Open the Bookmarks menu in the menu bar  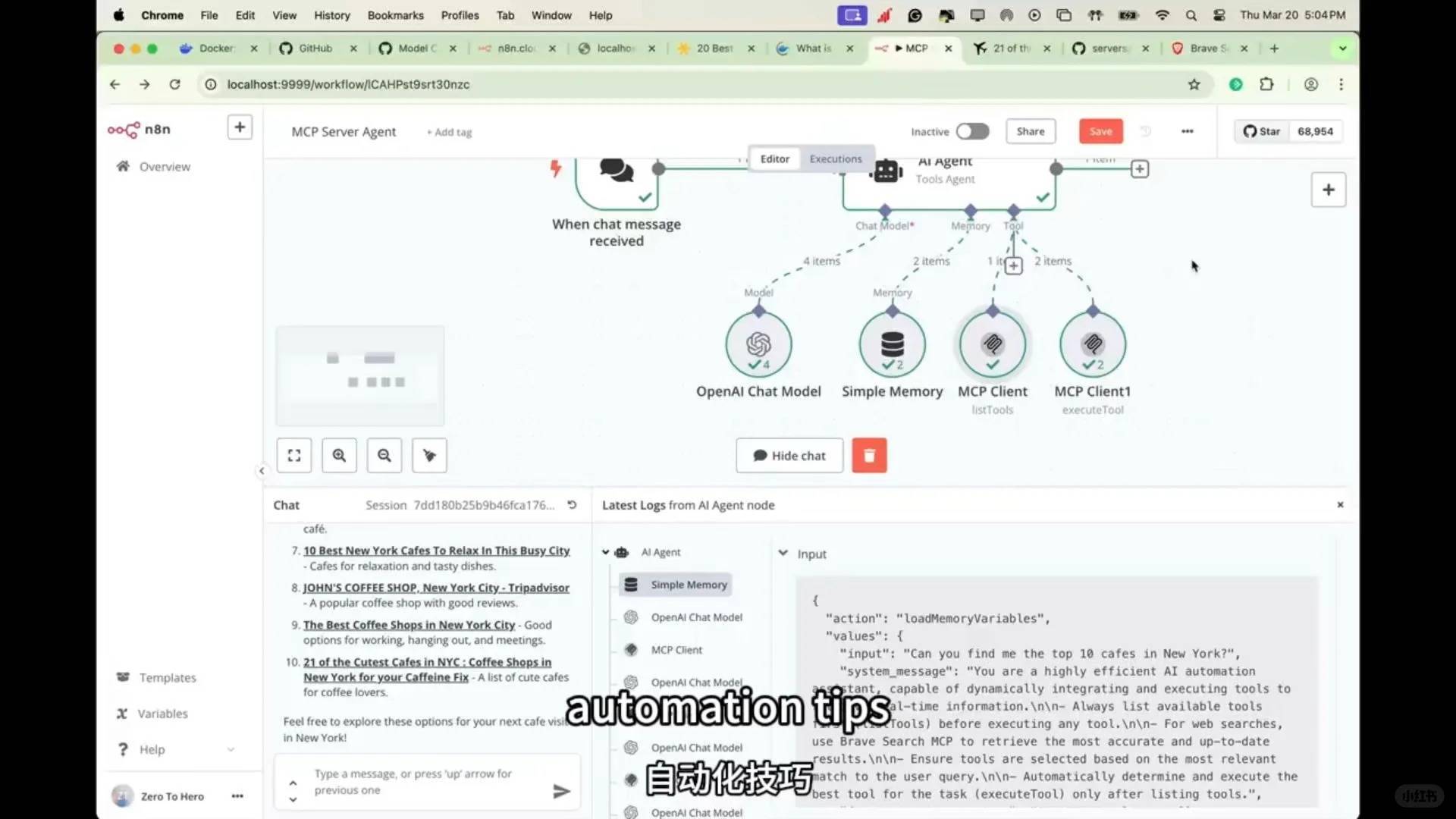coord(395,15)
